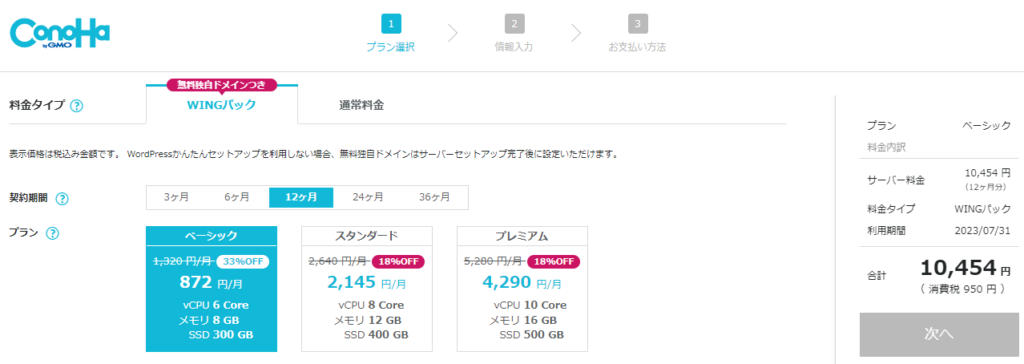Click the 次へ button
The image size is (1024, 364).
click(x=939, y=334)
